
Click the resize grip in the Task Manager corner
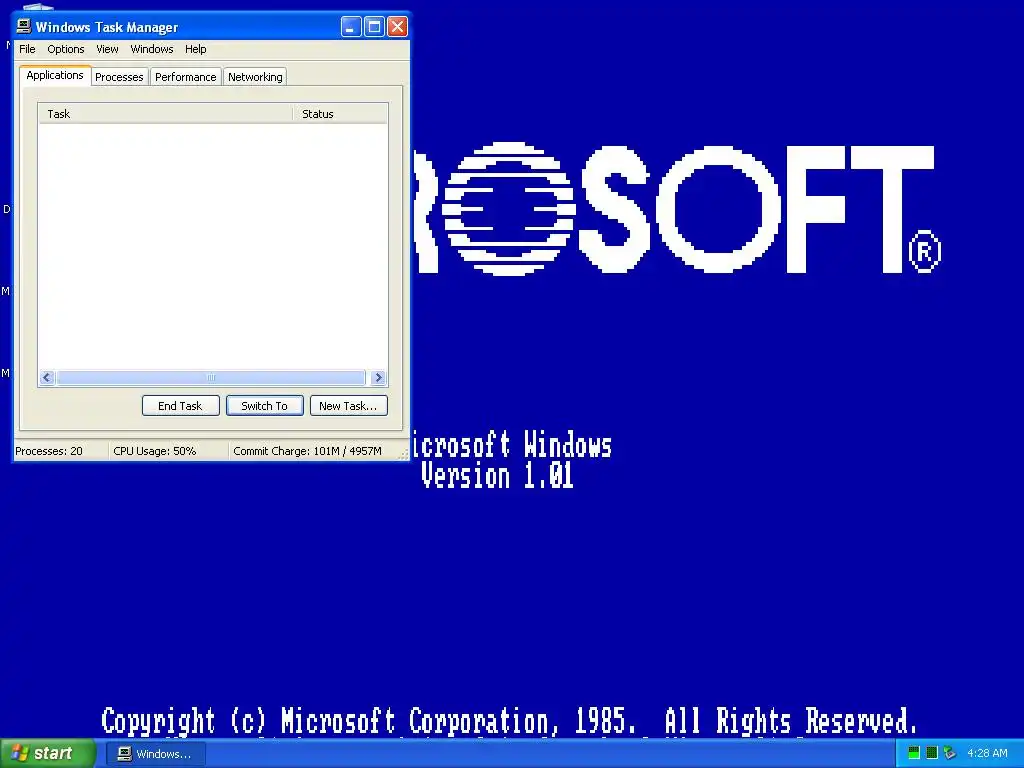(x=403, y=454)
